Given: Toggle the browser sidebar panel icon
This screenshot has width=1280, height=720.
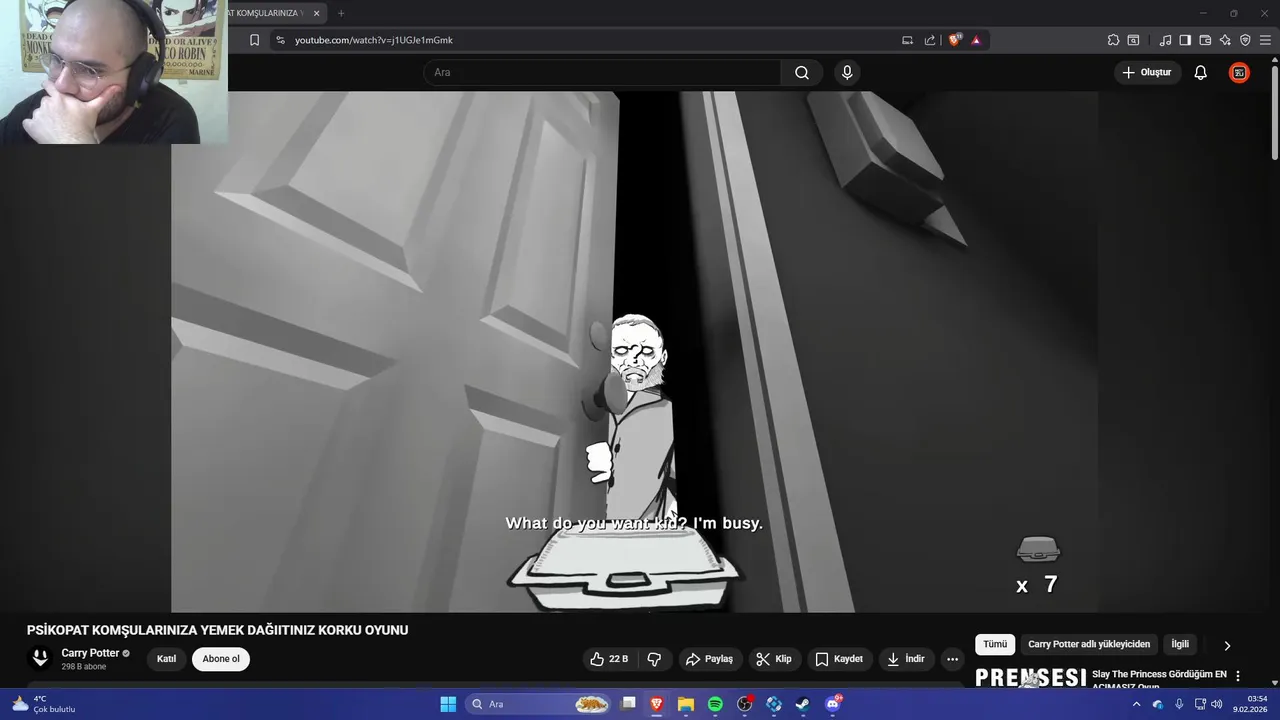Looking at the screenshot, I should 1185,40.
